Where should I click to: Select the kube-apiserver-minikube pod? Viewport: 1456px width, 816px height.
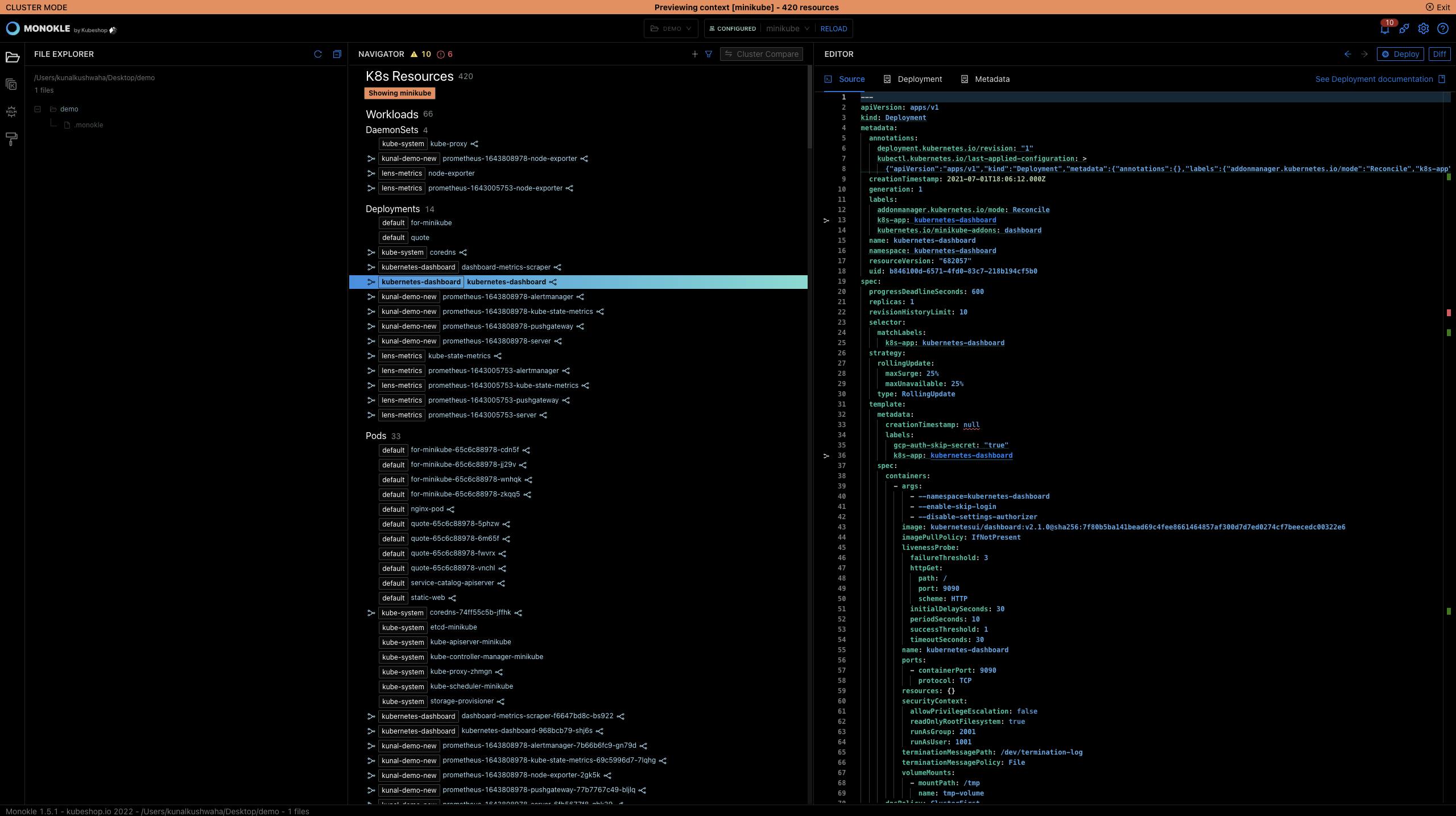[x=470, y=642]
